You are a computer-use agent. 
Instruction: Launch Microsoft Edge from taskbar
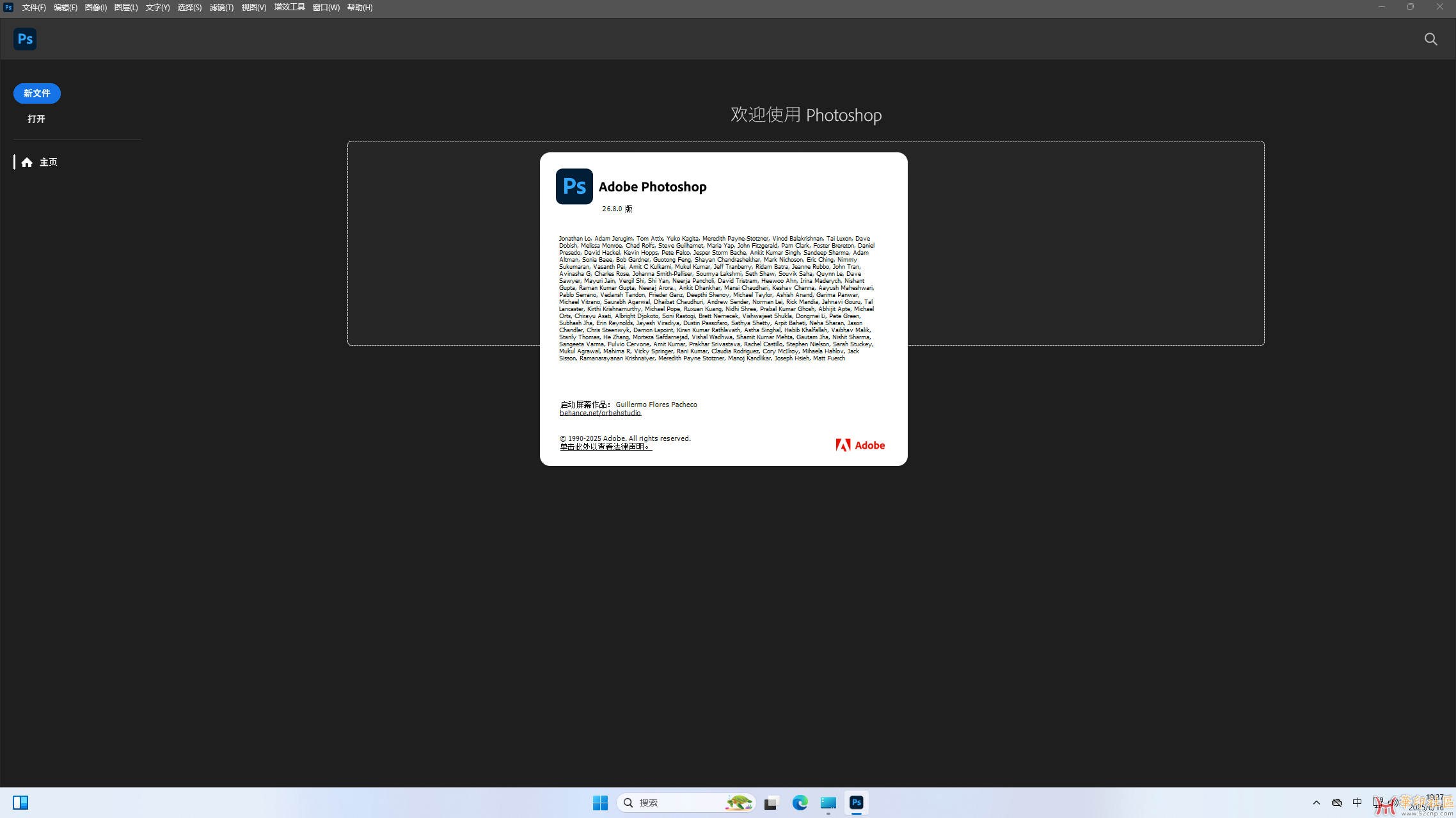[800, 803]
